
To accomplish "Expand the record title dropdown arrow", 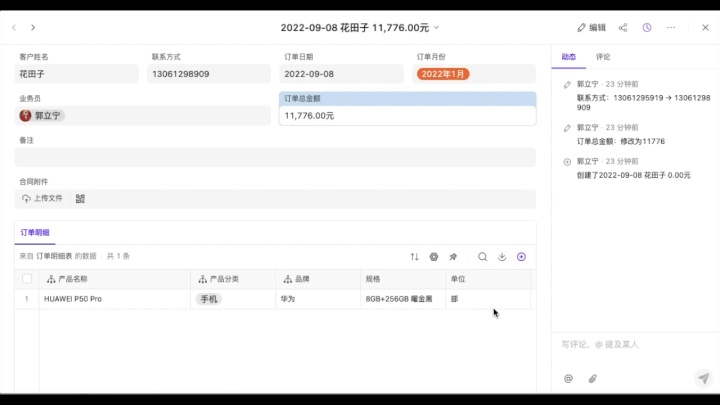I will click(x=437, y=28).
